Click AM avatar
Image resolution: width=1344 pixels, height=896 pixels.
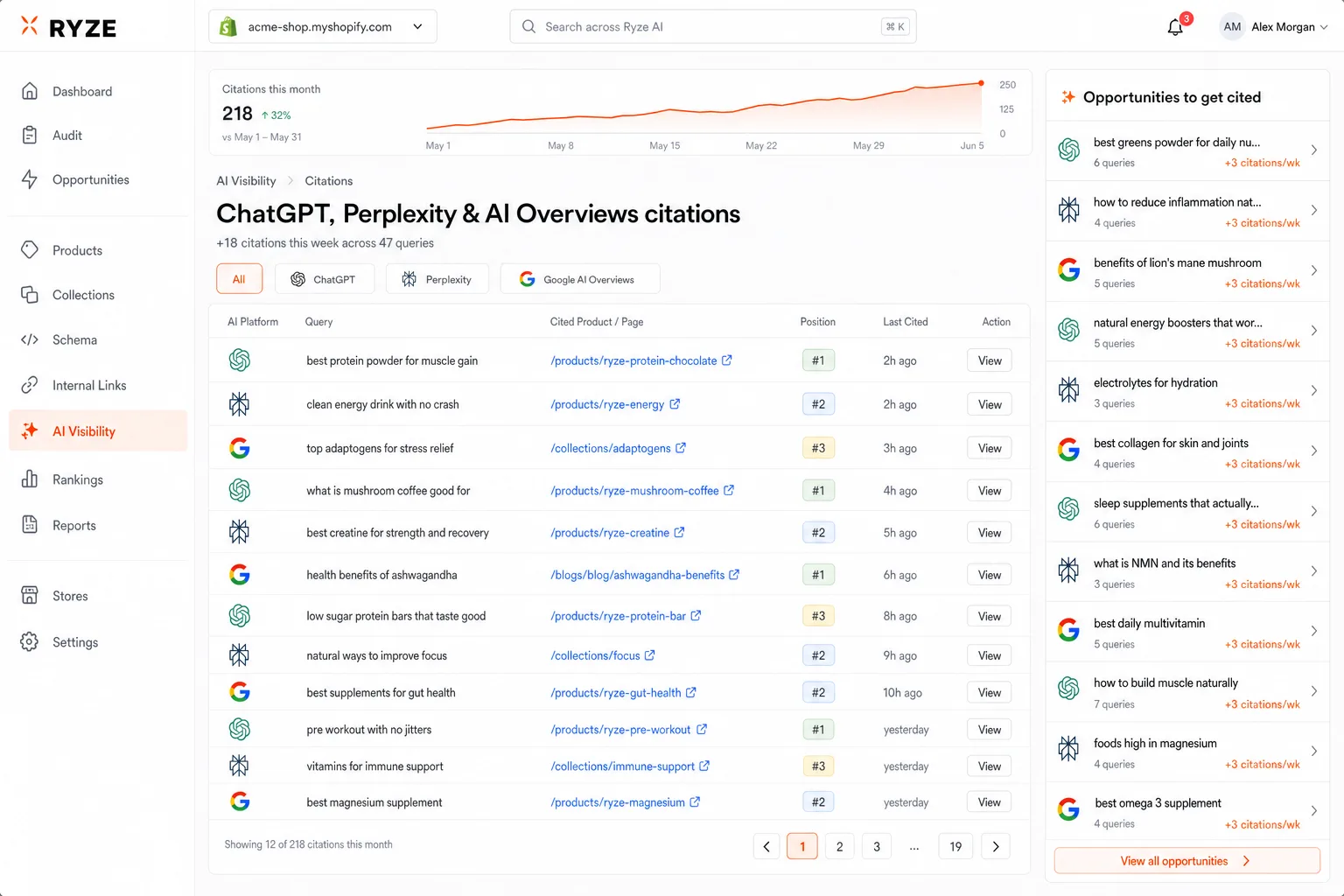click(x=1232, y=27)
